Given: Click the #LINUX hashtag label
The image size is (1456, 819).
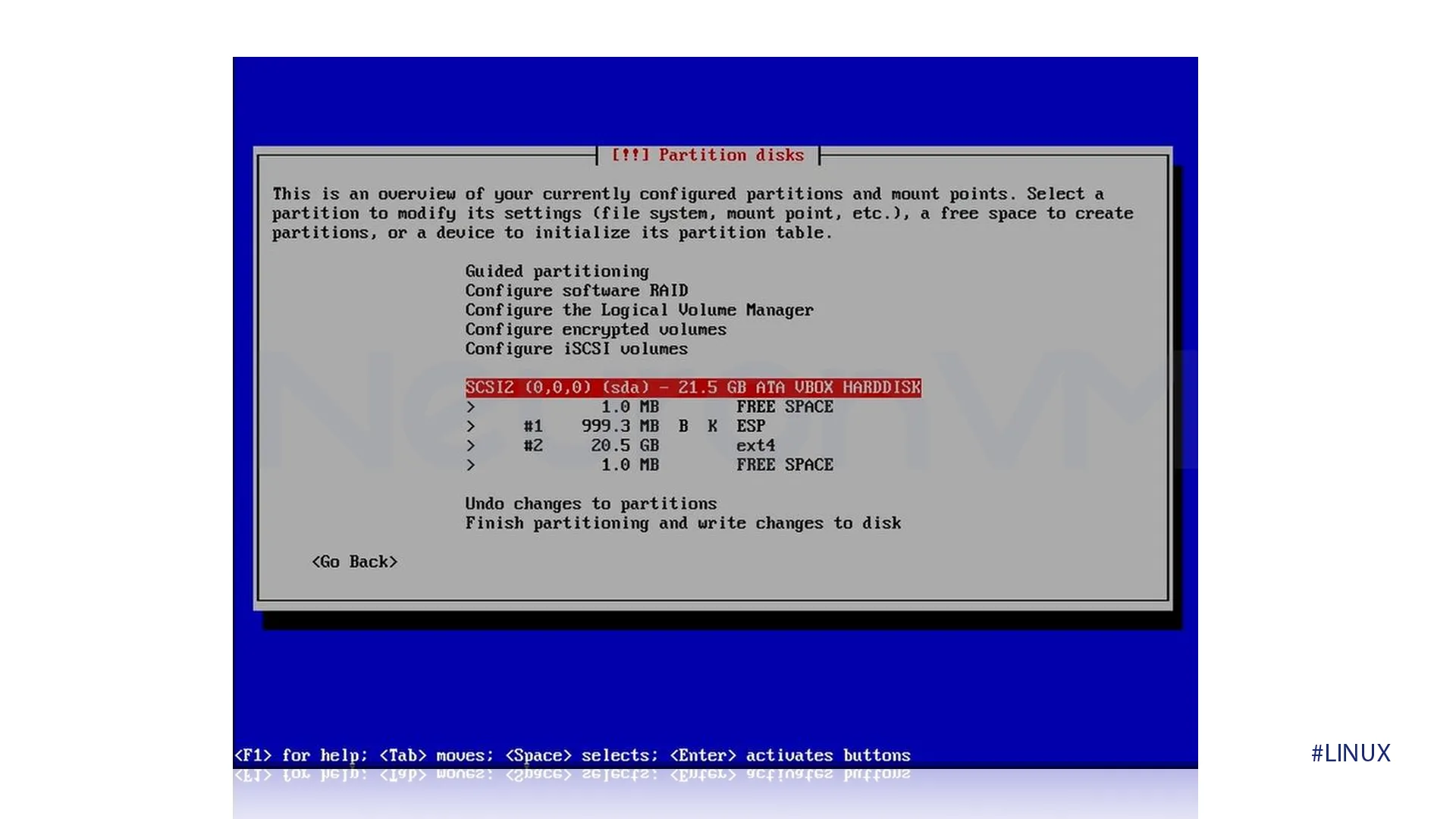Looking at the screenshot, I should [1351, 753].
